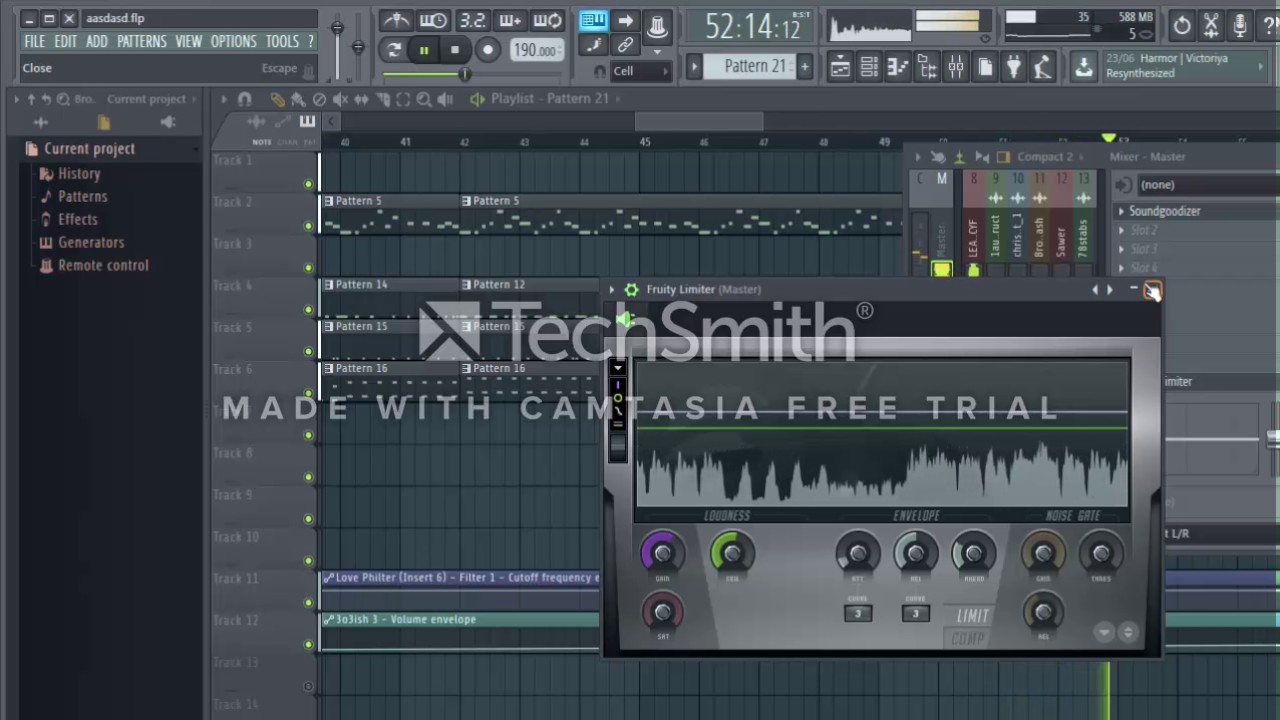The height and width of the screenshot is (720, 1280).
Task: Click the 190.000 tempo field
Action: (x=535, y=50)
